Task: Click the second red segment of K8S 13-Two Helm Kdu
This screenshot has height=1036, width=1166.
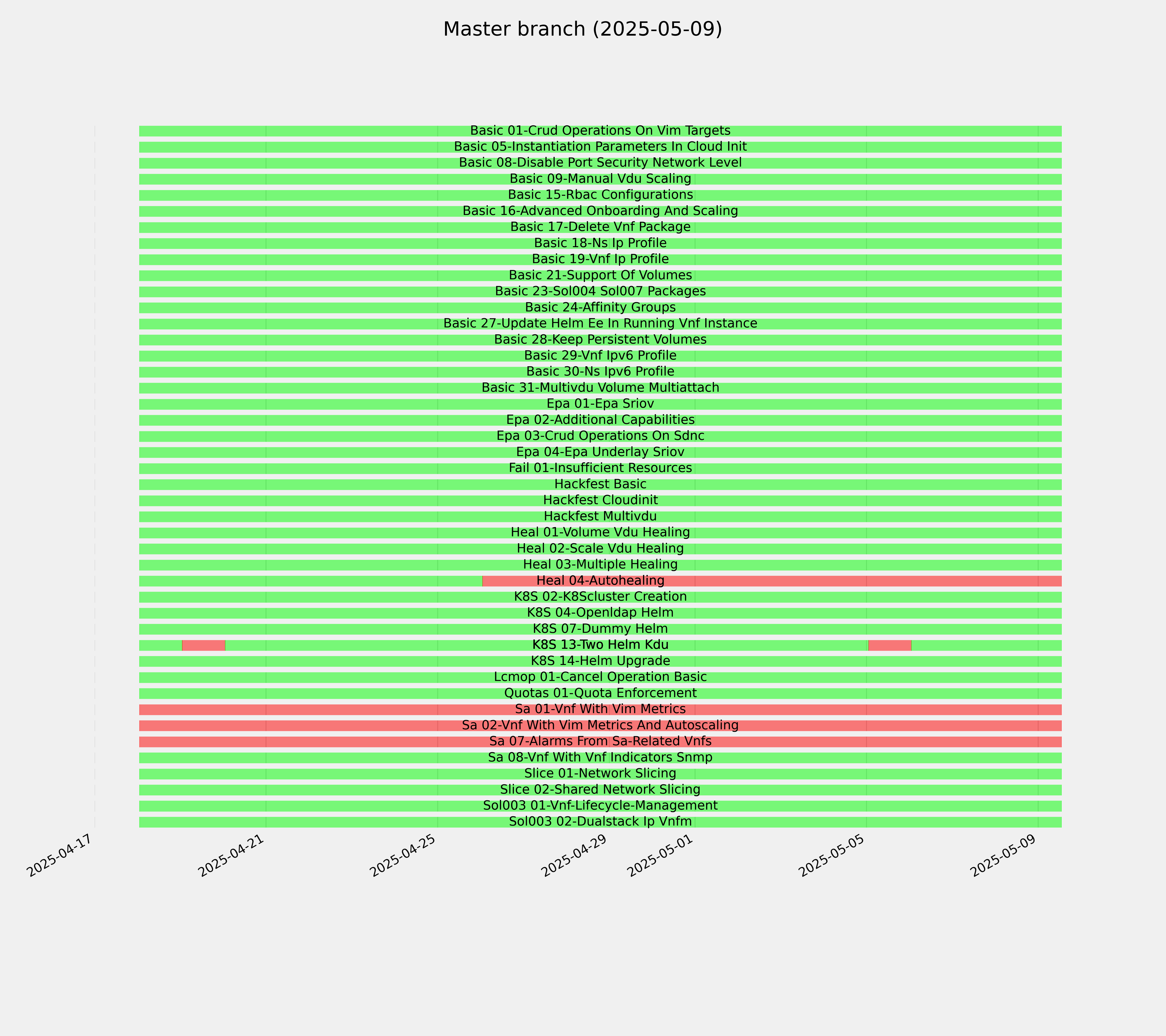Action: click(890, 645)
